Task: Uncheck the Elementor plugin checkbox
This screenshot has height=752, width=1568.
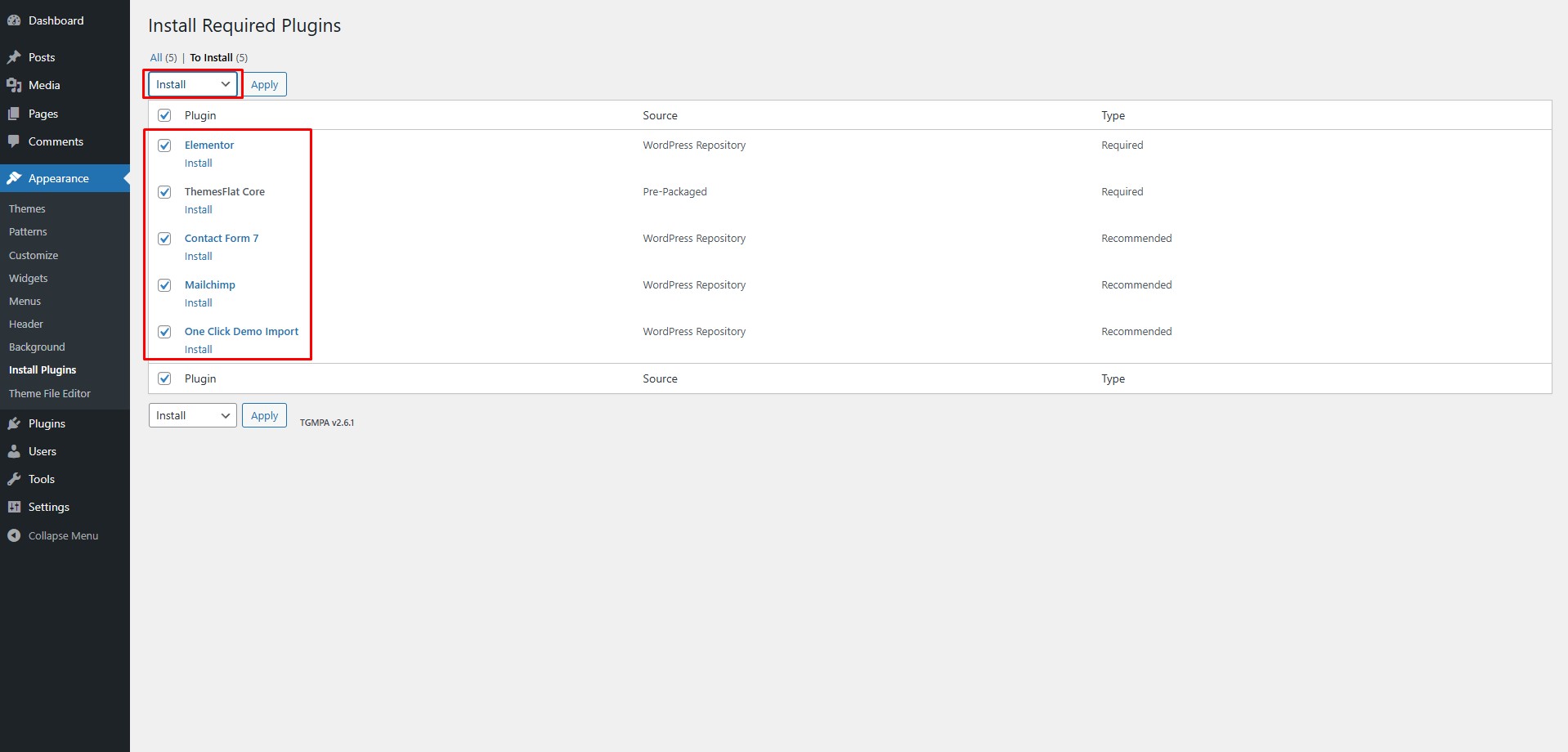Action: point(164,145)
